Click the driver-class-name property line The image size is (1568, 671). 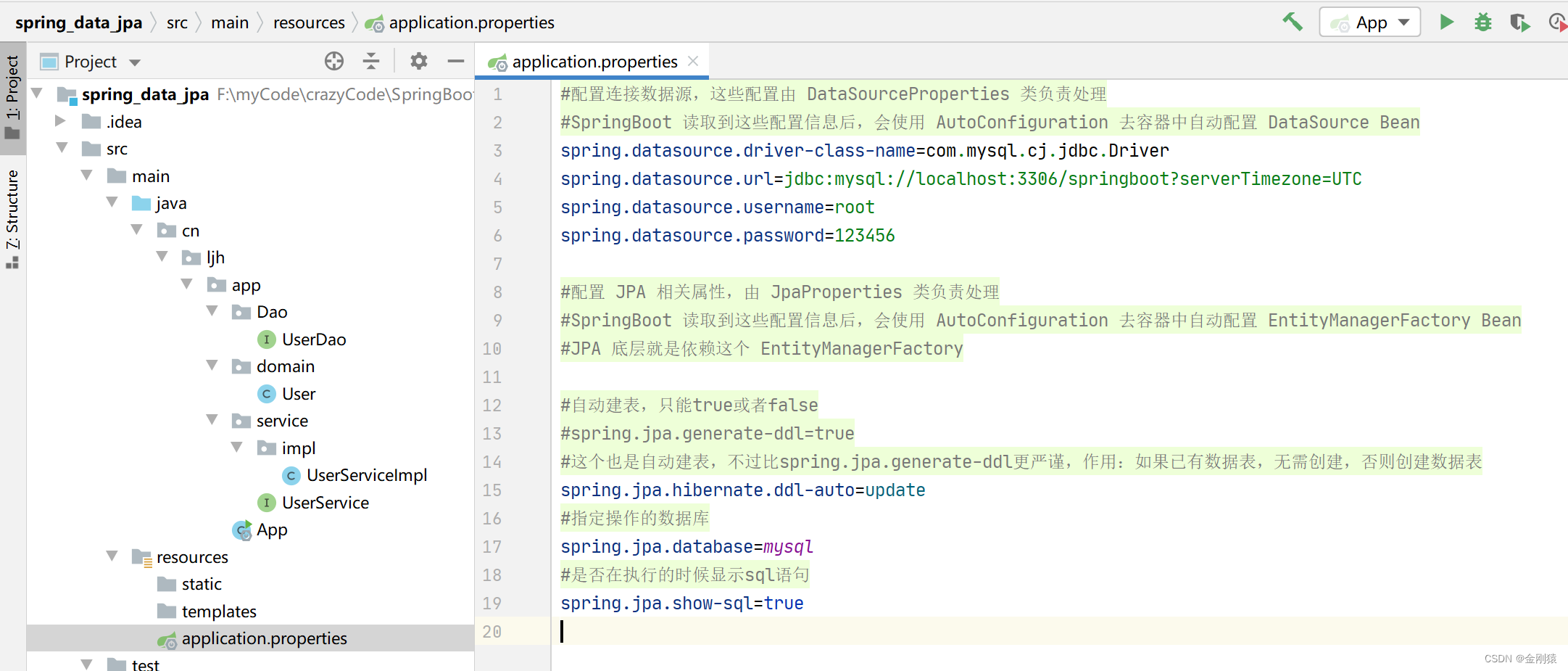tap(865, 151)
